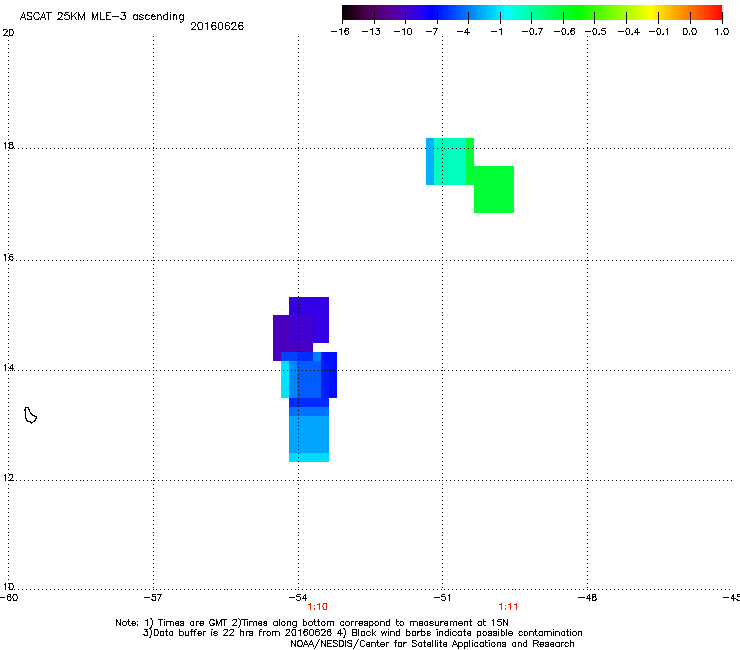Click the latitude axis label 14
This screenshot has width=740, height=650.
tap(8, 368)
